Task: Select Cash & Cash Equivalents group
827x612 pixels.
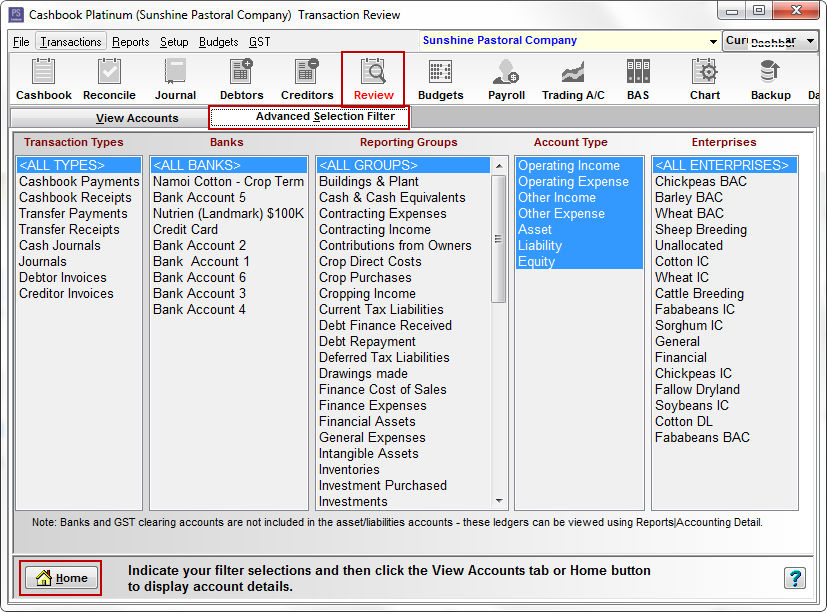Action: pos(403,197)
